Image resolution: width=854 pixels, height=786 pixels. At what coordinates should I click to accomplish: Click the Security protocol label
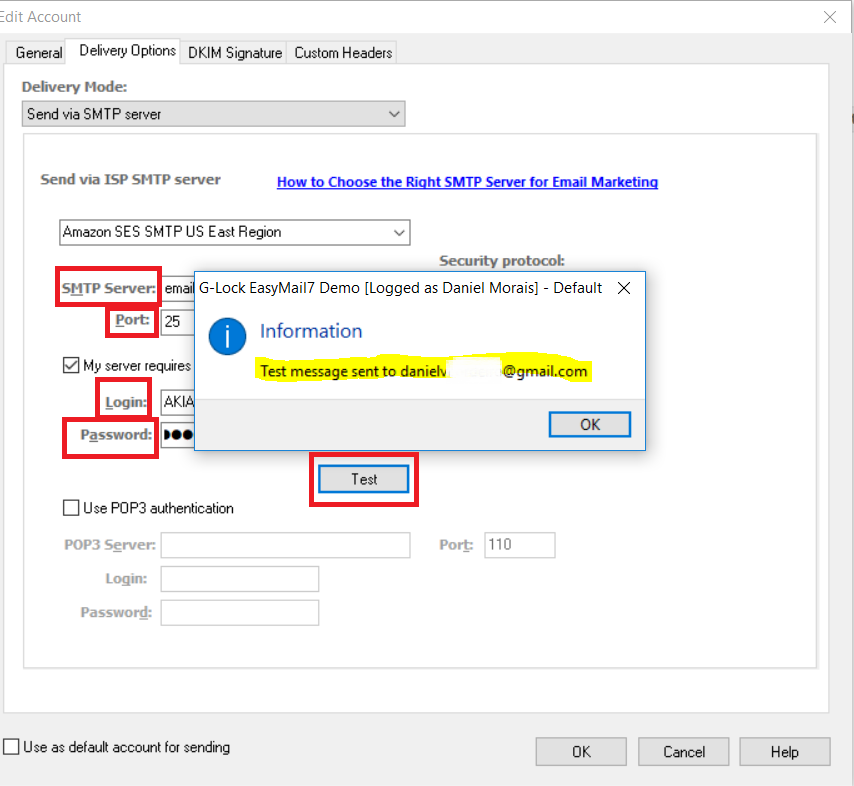point(502,261)
